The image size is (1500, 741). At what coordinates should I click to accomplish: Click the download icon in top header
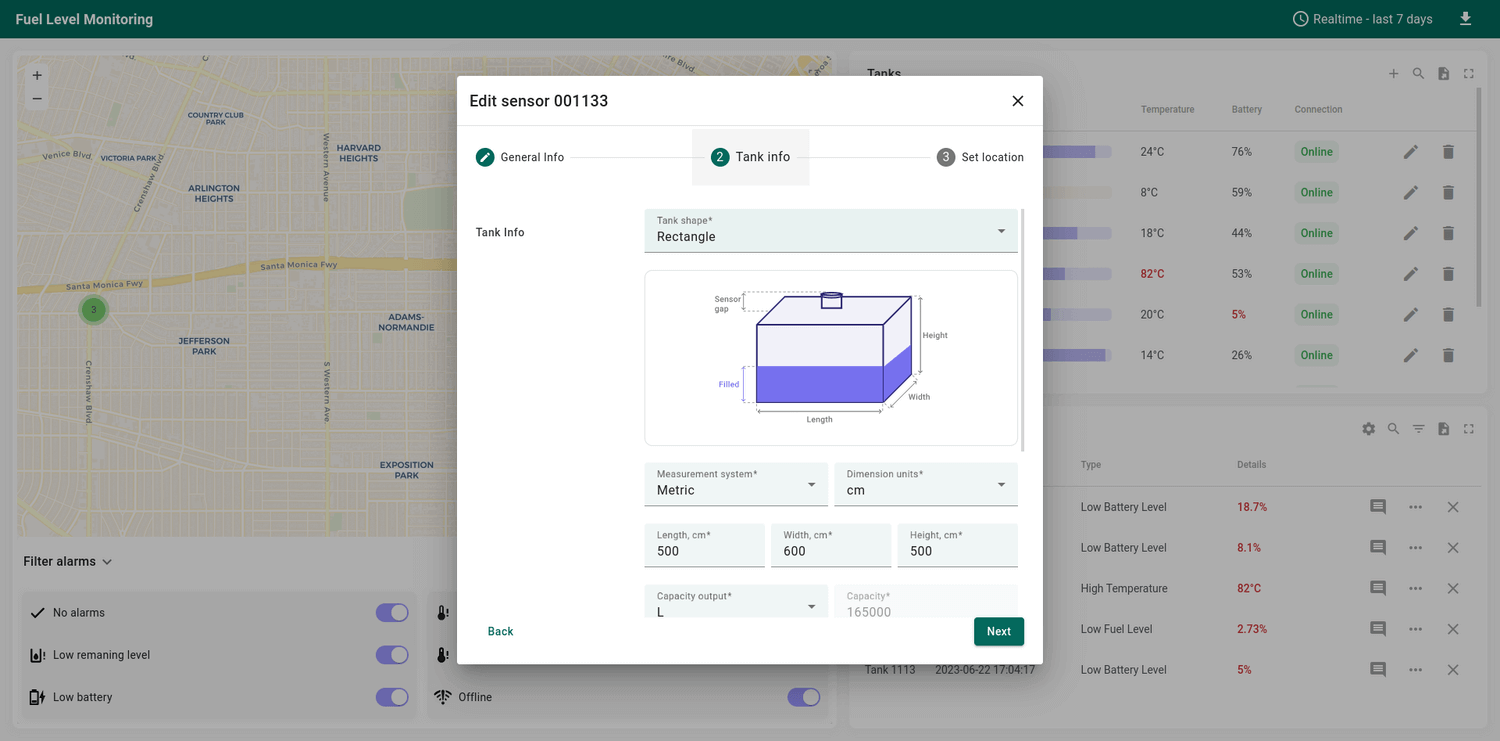1465,19
